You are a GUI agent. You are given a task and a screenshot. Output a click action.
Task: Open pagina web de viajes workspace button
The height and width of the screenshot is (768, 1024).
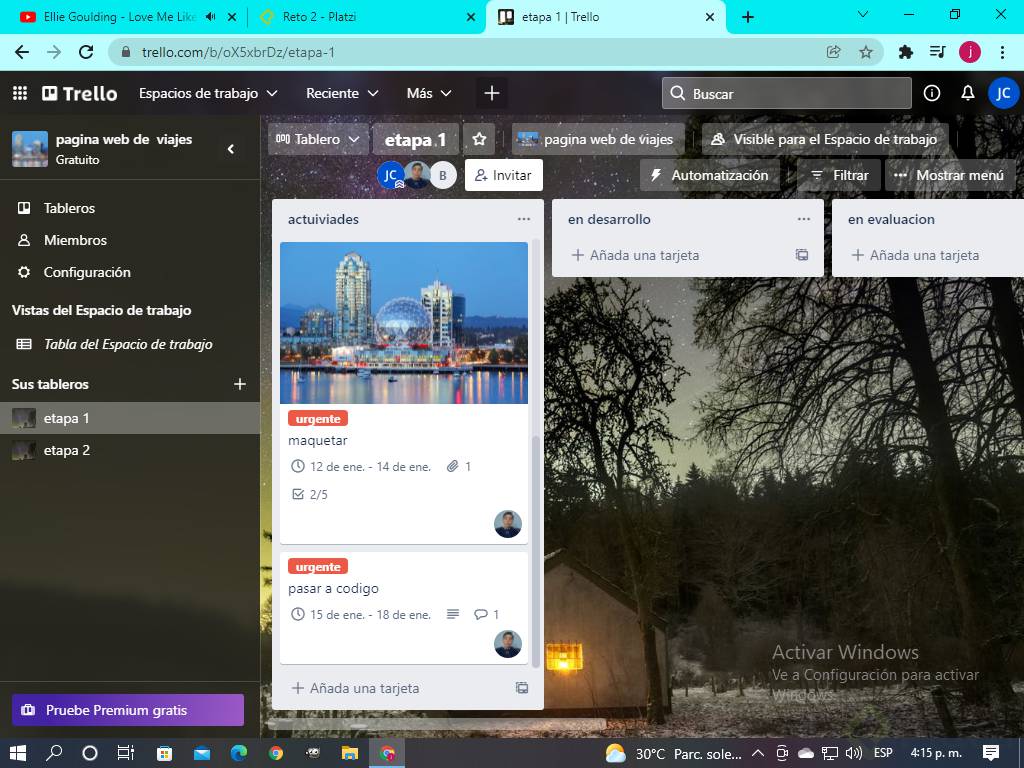pos(598,139)
